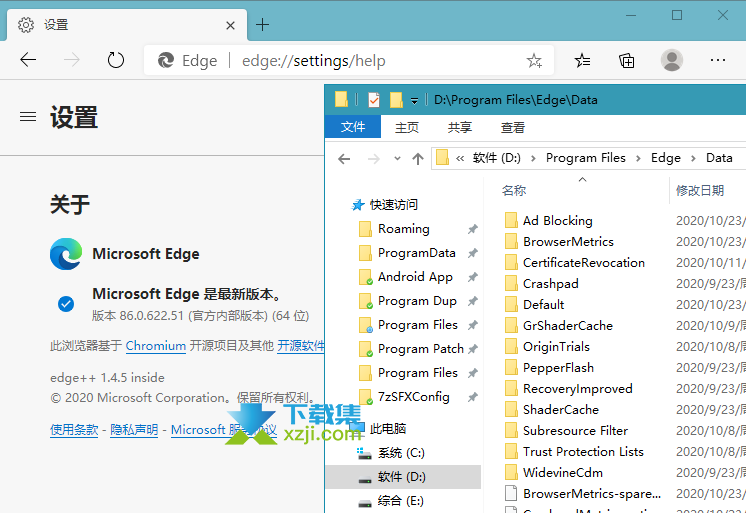Open the 使用条款 link

coord(74,430)
